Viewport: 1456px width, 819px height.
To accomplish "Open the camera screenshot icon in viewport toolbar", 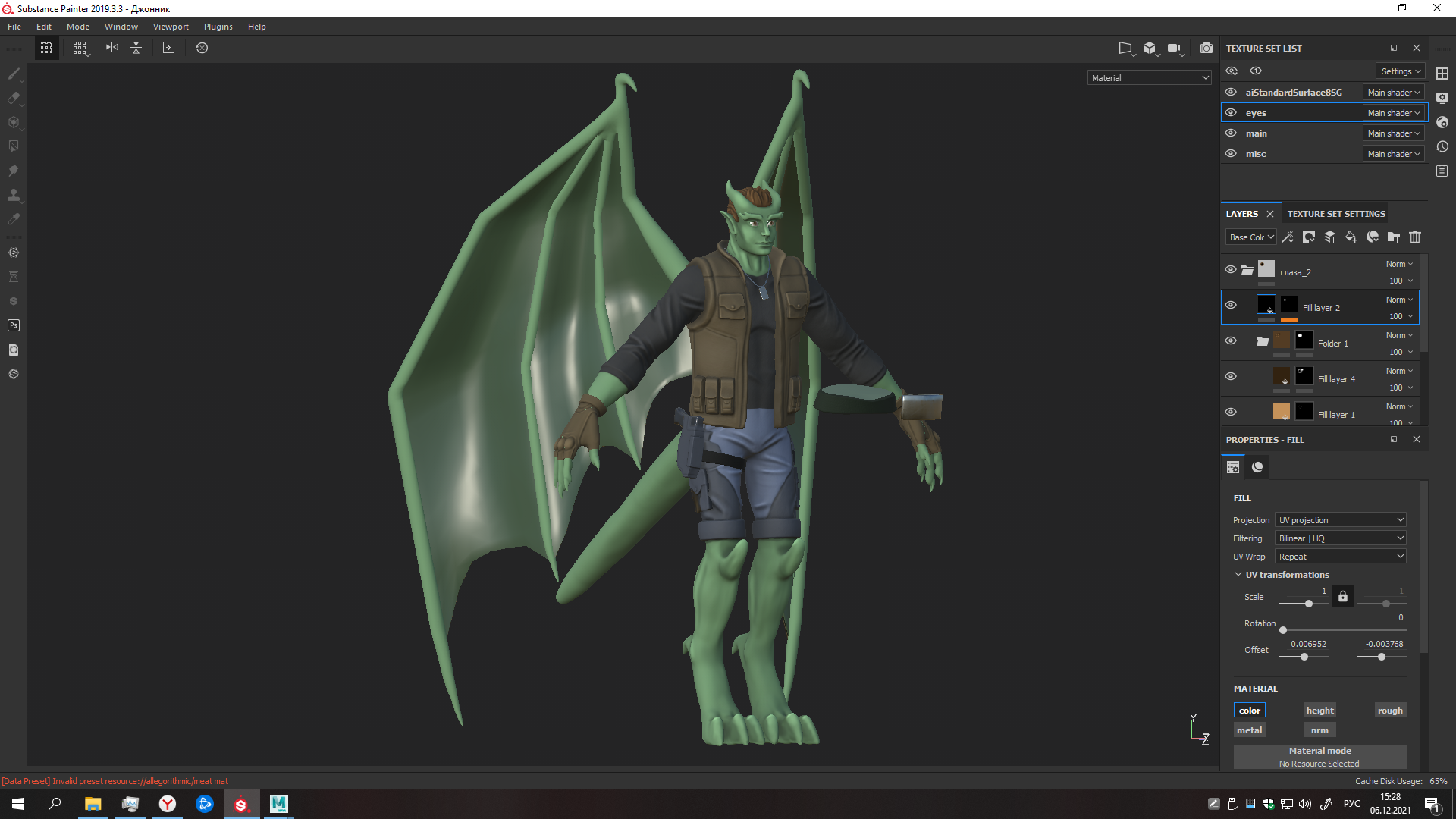I will 1206,48.
